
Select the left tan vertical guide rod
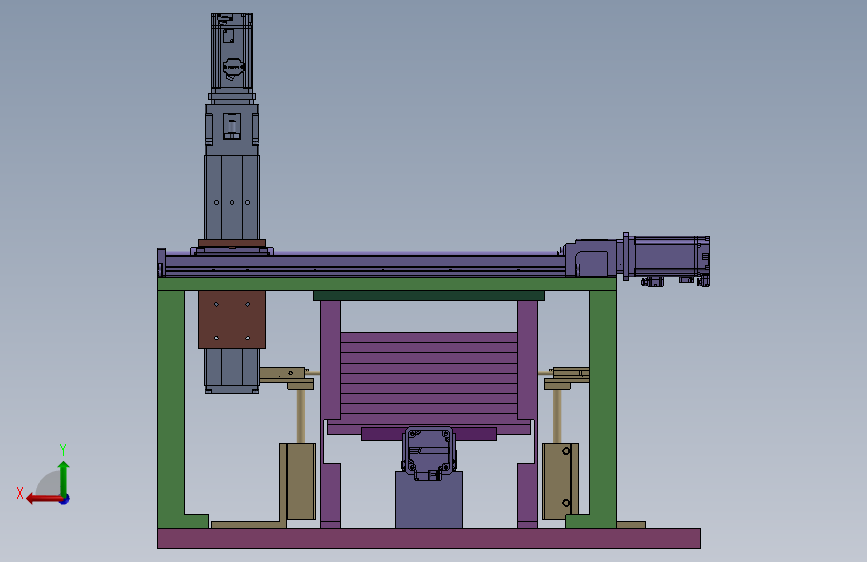pos(301,416)
